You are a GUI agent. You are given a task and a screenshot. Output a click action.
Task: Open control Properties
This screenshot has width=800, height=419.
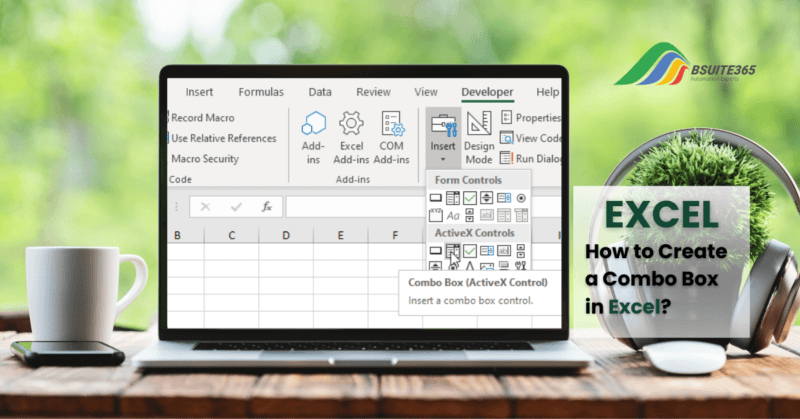[530, 118]
